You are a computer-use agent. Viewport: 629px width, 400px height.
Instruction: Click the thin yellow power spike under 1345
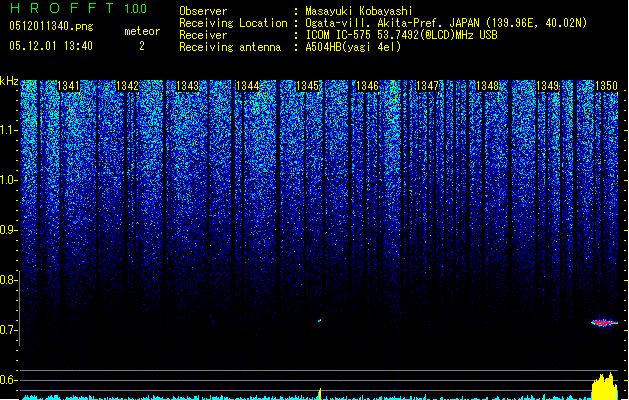320,394
